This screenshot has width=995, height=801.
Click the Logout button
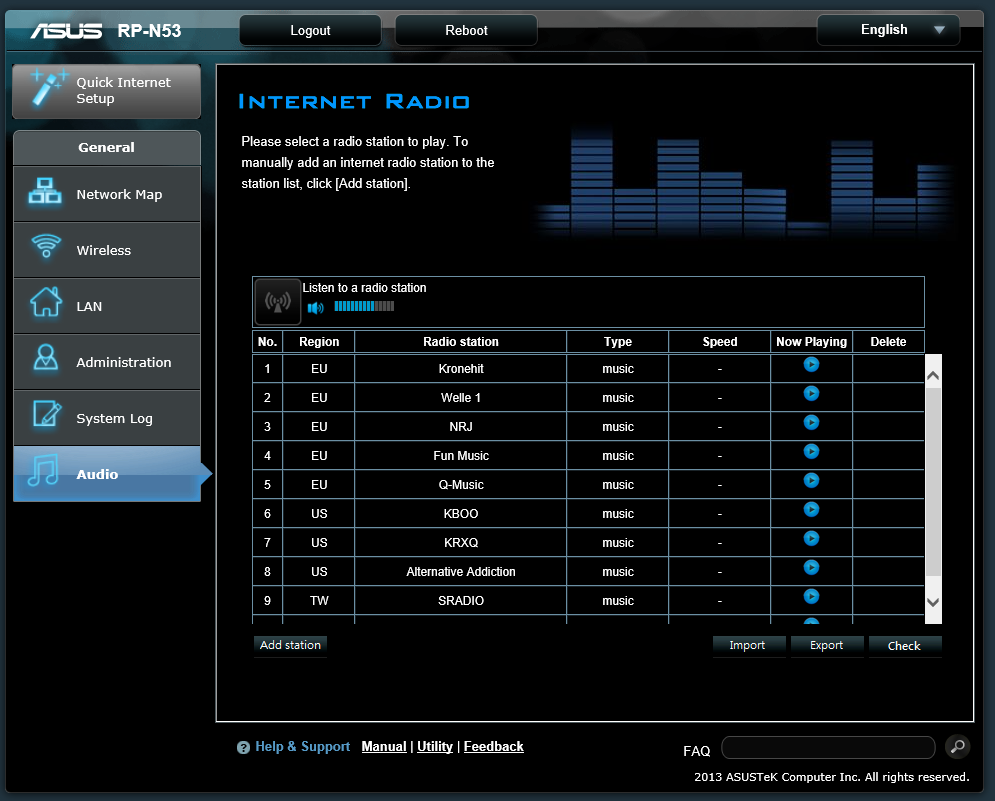[x=310, y=30]
